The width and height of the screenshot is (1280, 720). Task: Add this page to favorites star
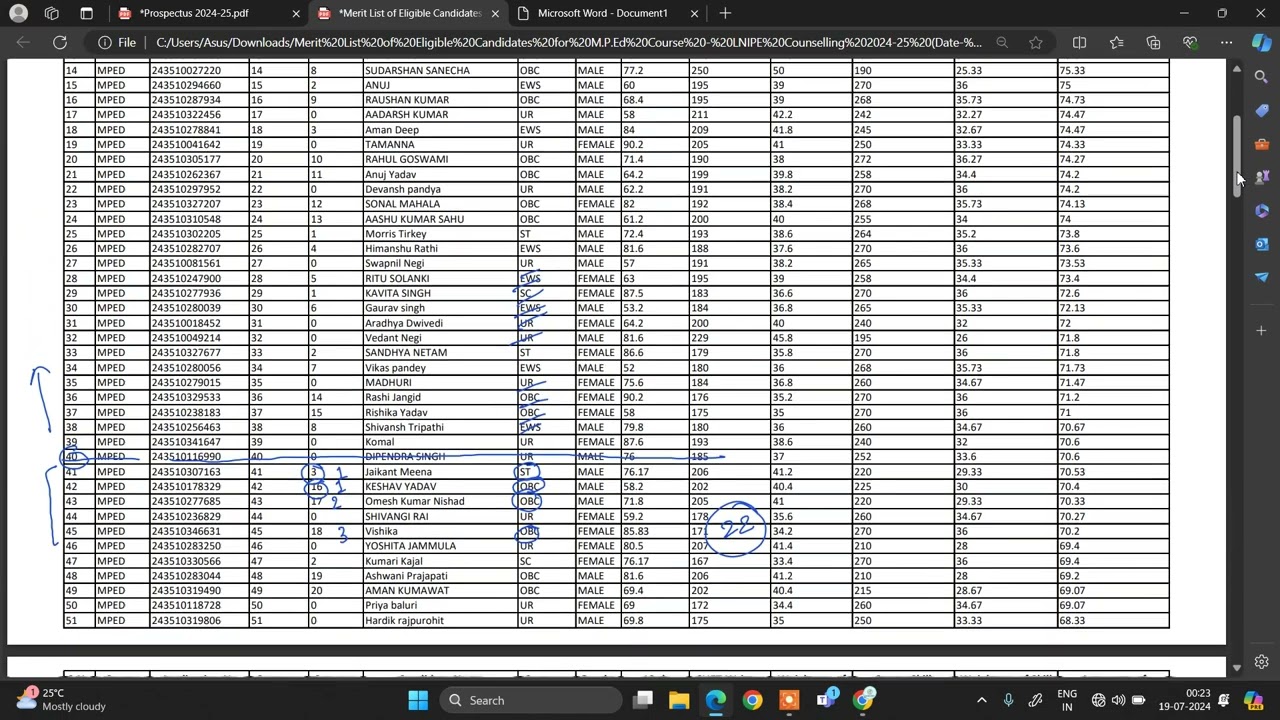[x=1036, y=43]
